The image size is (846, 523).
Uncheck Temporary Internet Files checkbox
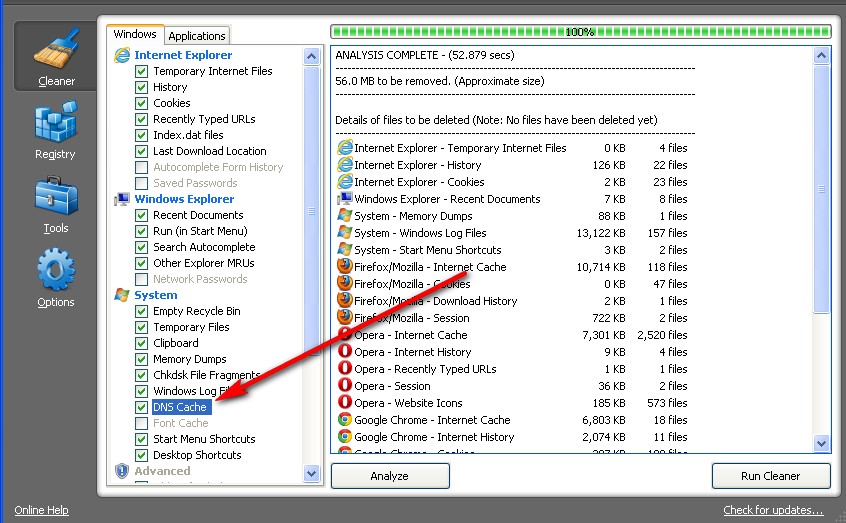click(x=141, y=71)
